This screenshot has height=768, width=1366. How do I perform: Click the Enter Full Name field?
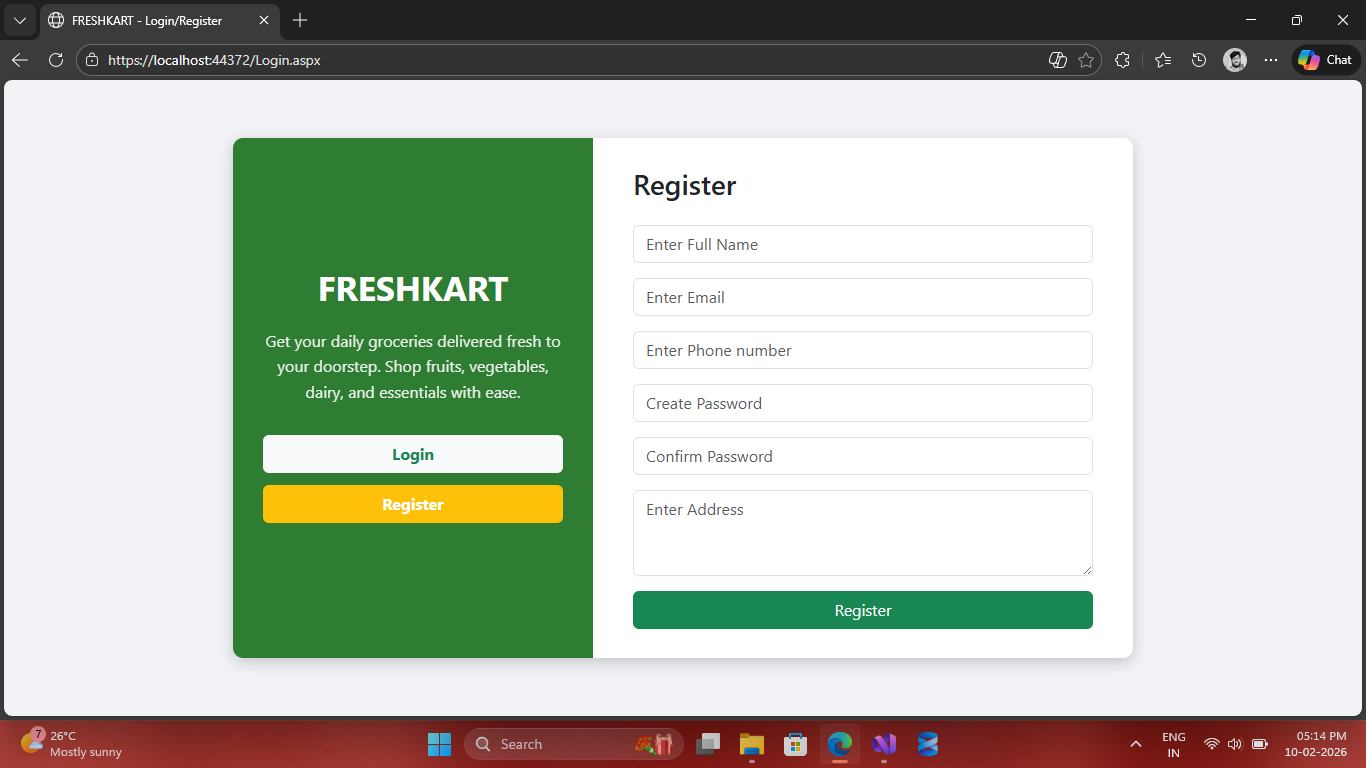pos(862,244)
